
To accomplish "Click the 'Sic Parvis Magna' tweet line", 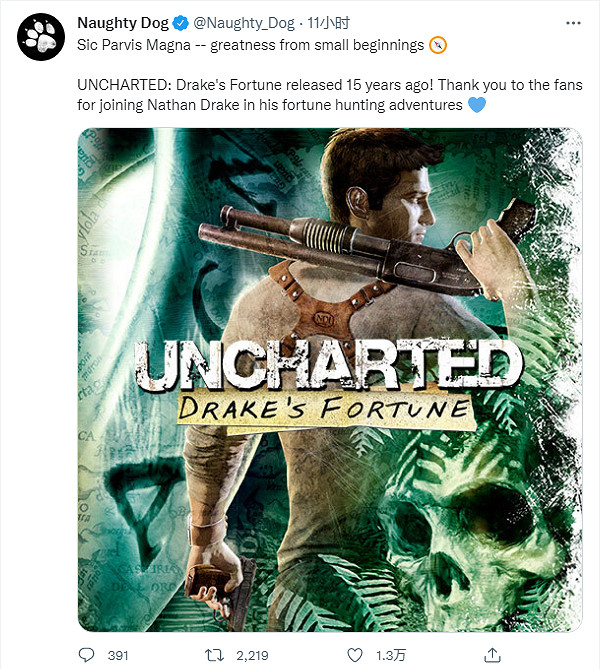I will click(251, 44).
